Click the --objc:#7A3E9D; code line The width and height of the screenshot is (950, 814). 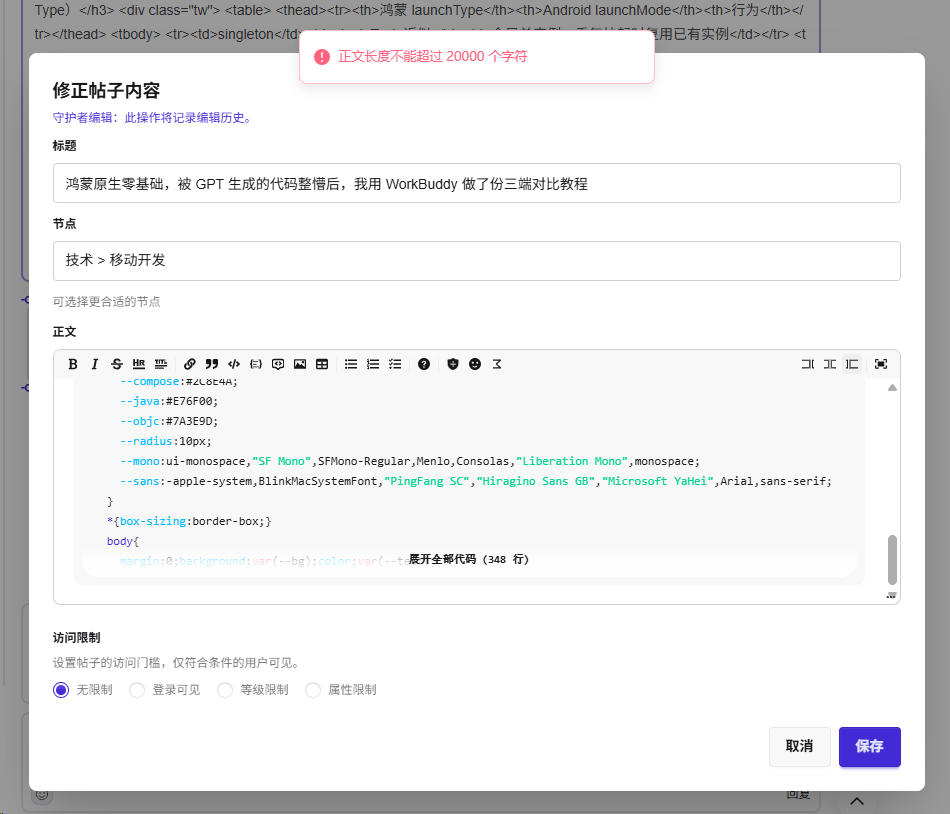(x=169, y=422)
